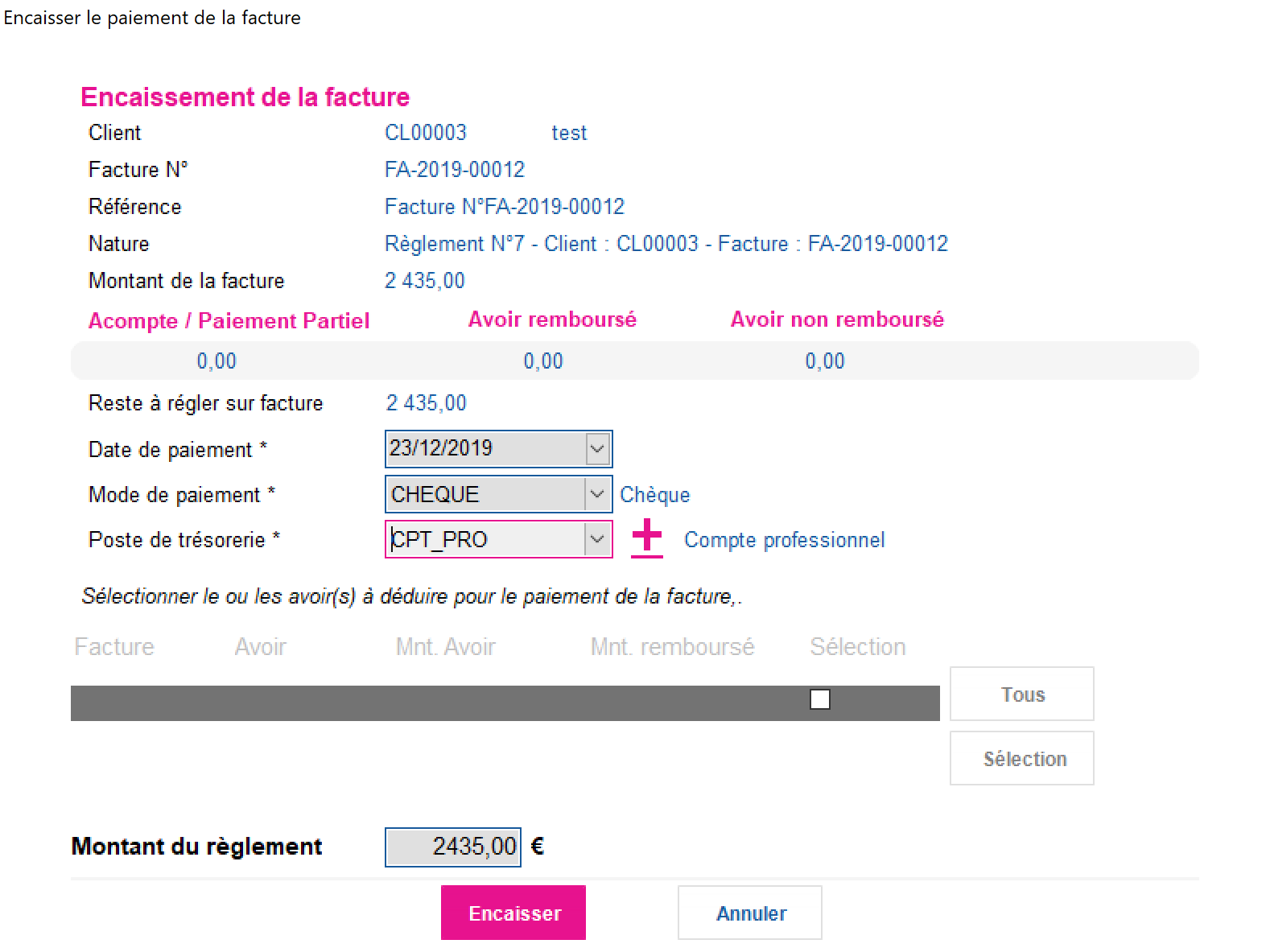Click the Acompte / Paiement Partiel heading
This screenshot has height=952, width=1266.
click(229, 321)
